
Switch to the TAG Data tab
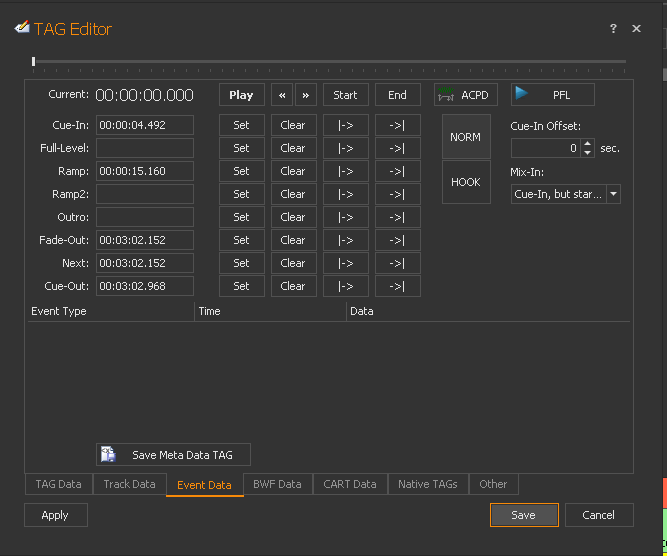point(59,484)
